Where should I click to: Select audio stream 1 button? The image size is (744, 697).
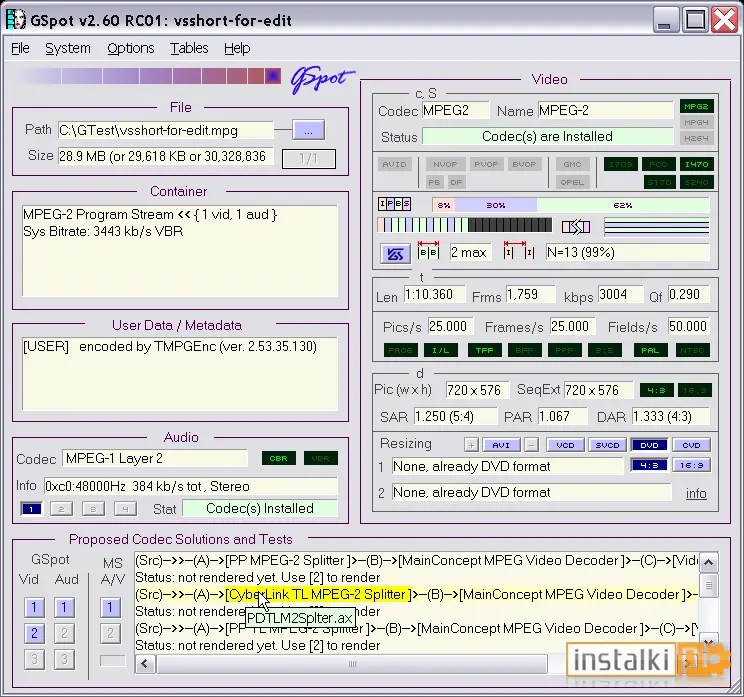(31, 509)
